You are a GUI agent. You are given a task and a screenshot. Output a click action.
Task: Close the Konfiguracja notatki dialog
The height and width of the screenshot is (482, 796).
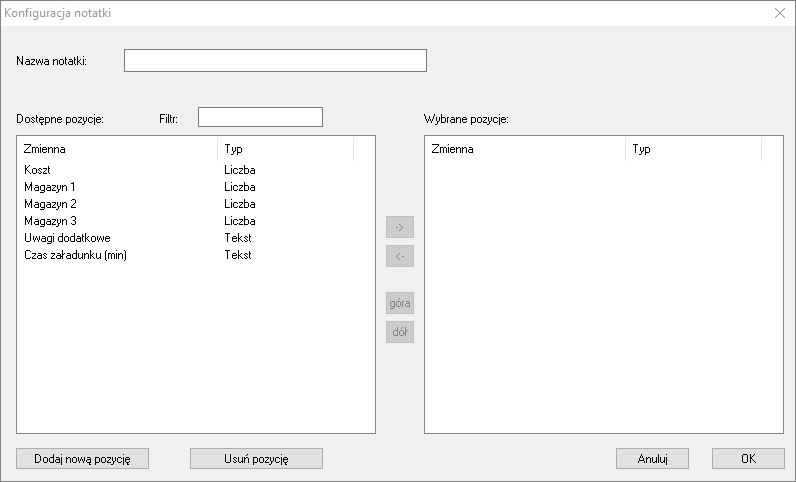(780, 13)
